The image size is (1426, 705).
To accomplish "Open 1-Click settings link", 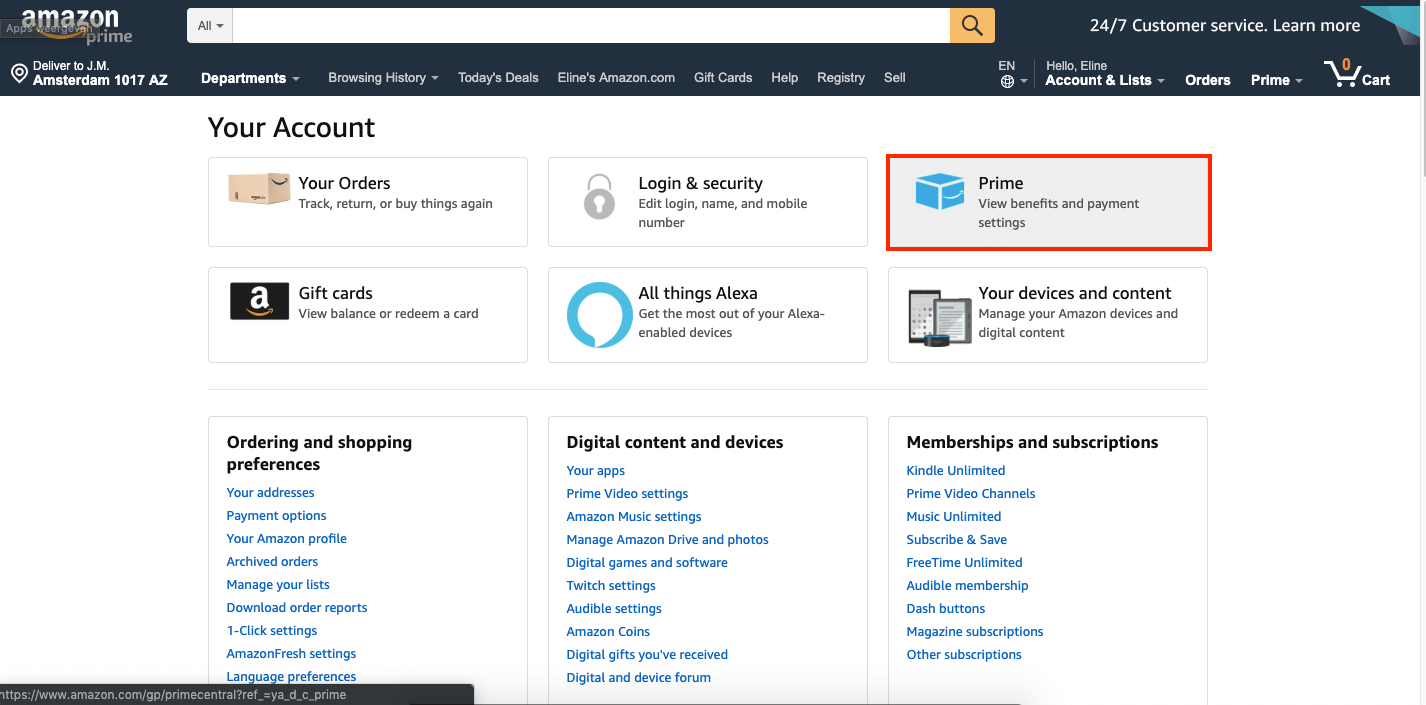I will coord(272,630).
